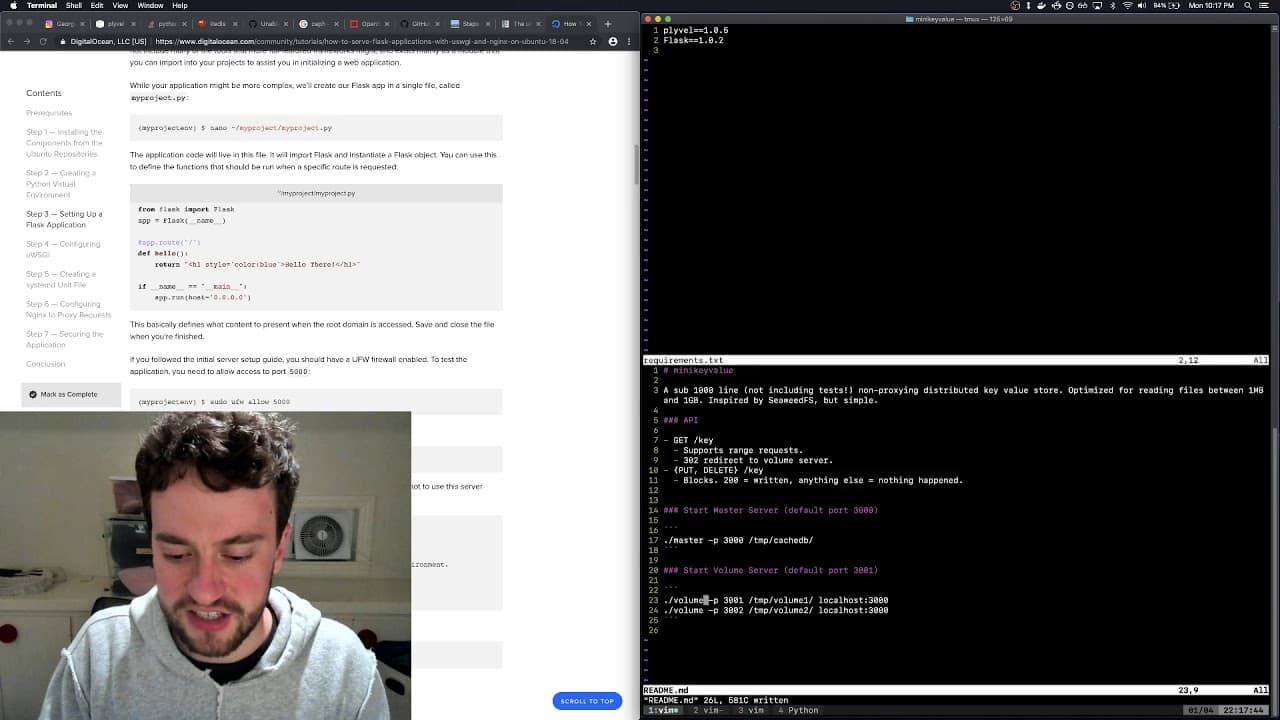
Task: Click the volume menu bar icon
Action: pyautogui.click(x=1143, y=5)
